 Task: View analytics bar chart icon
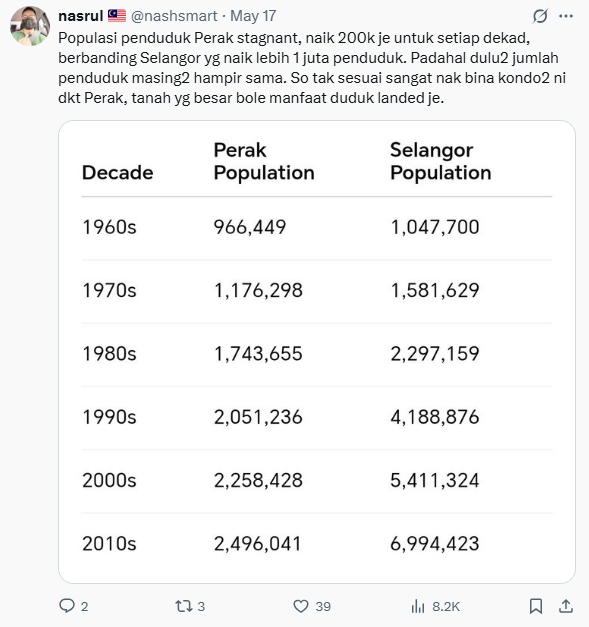click(x=418, y=606)
